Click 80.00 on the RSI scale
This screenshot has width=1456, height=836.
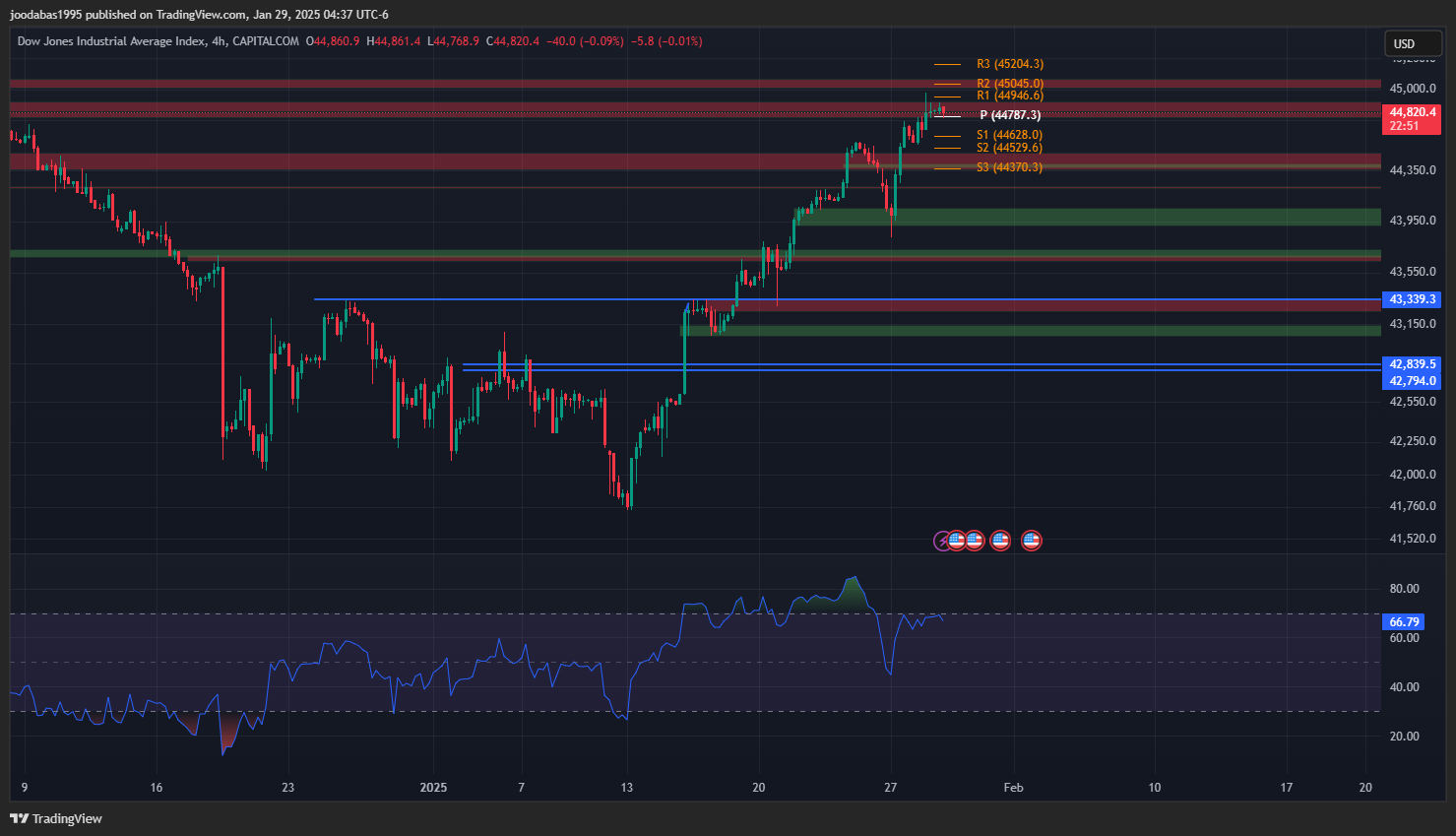click(x=1404, y=589)
